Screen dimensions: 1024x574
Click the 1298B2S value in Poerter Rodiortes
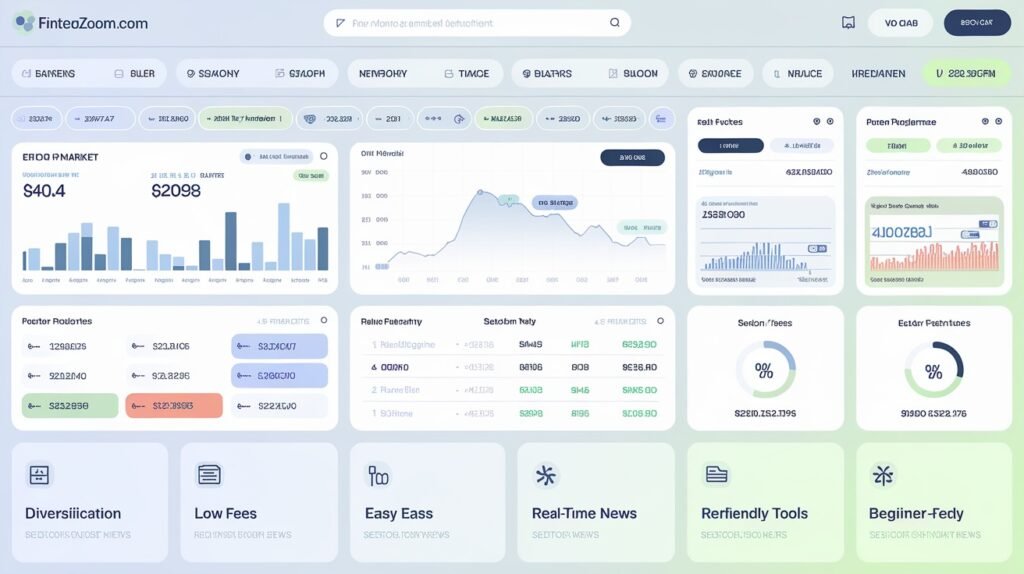pyautogui.click(x=67, y=346)
